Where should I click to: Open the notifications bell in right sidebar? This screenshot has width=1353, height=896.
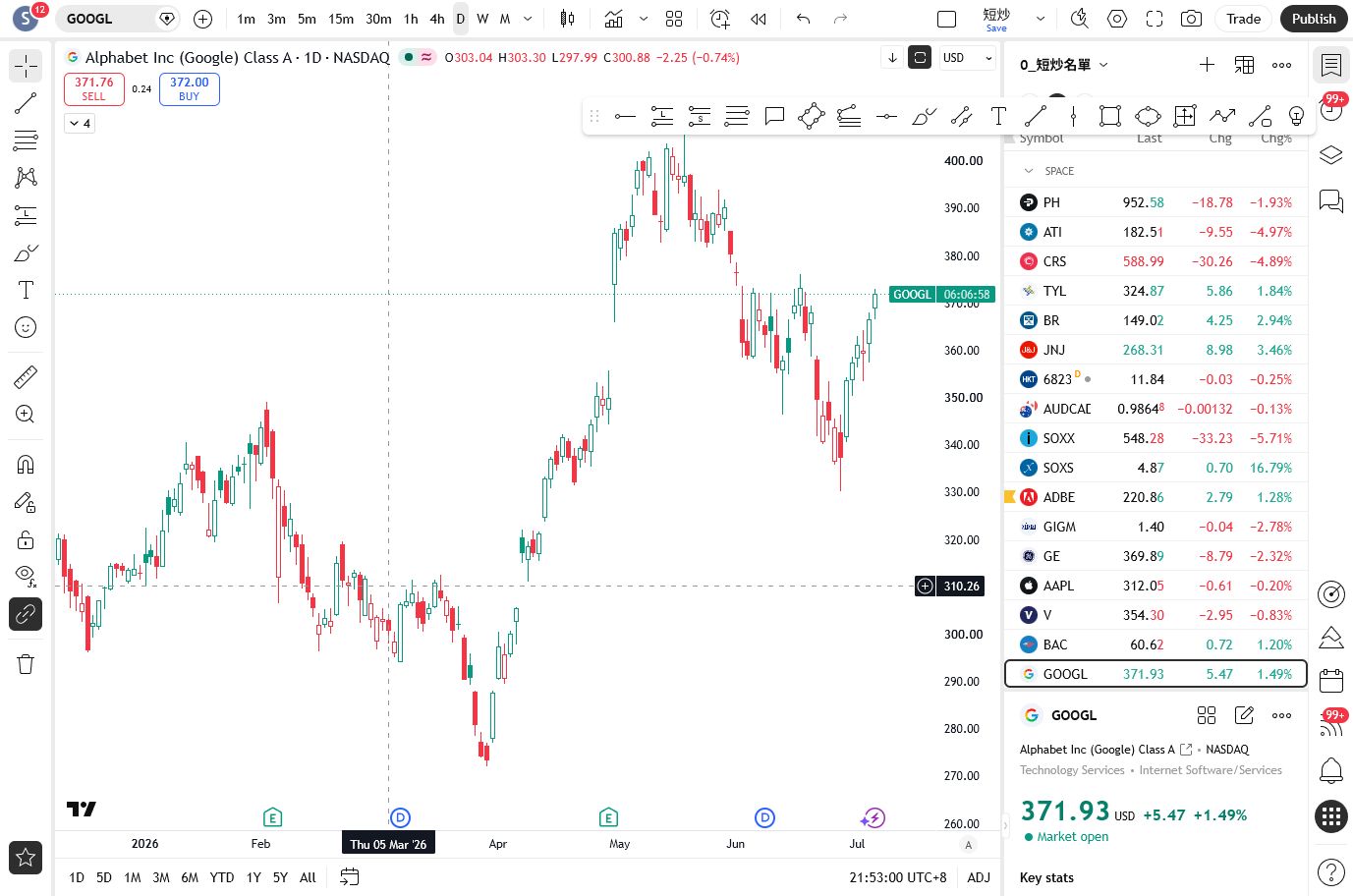tap(1330, 770)
